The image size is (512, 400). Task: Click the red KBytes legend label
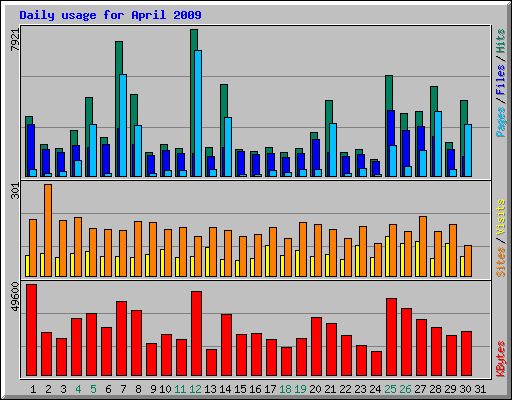pos(501,359)
